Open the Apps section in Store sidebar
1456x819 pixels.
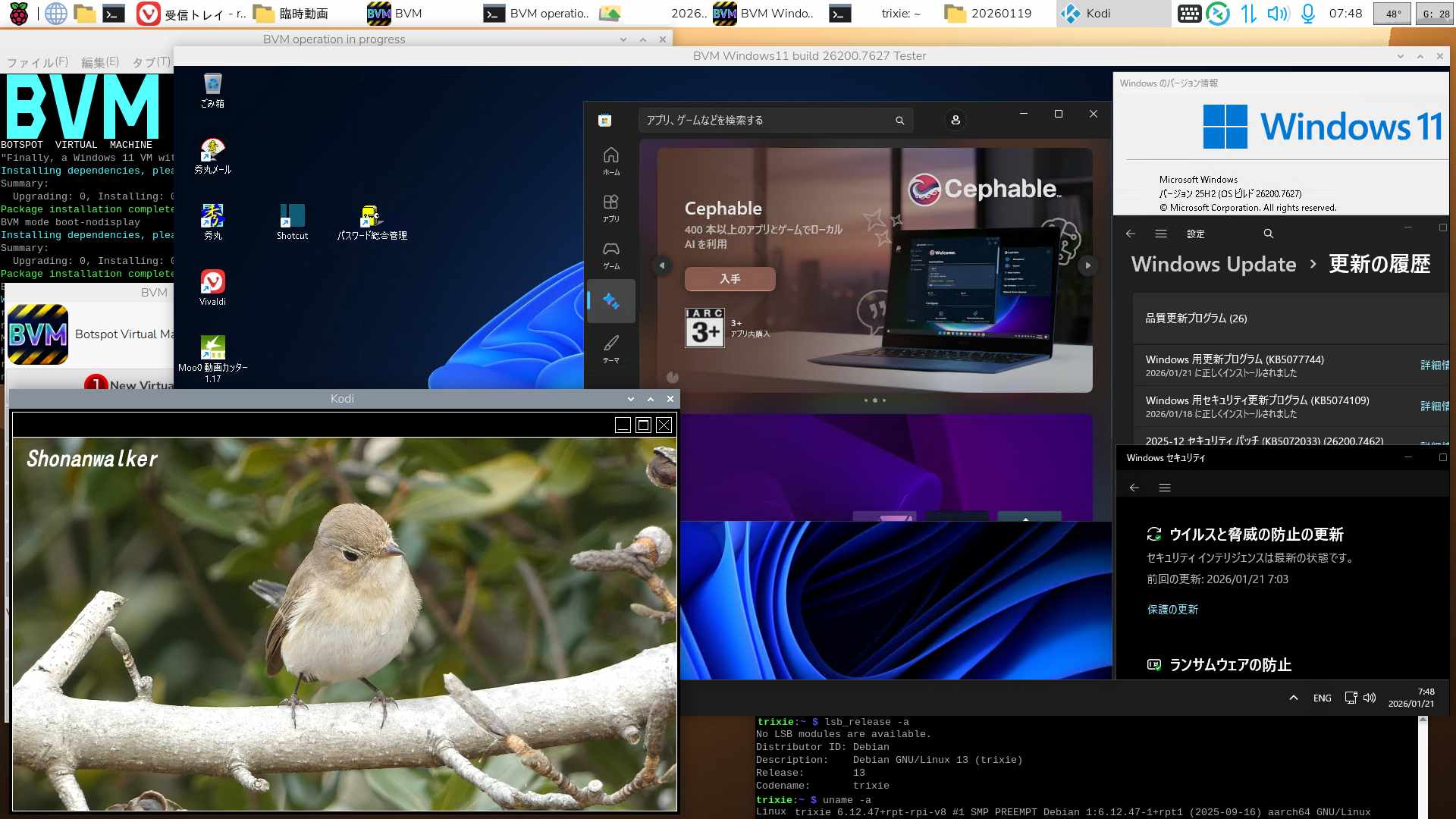coord(610,207)
